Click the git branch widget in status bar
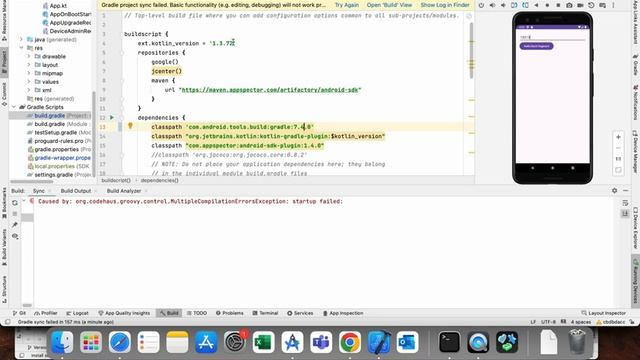 coord(611,322)
